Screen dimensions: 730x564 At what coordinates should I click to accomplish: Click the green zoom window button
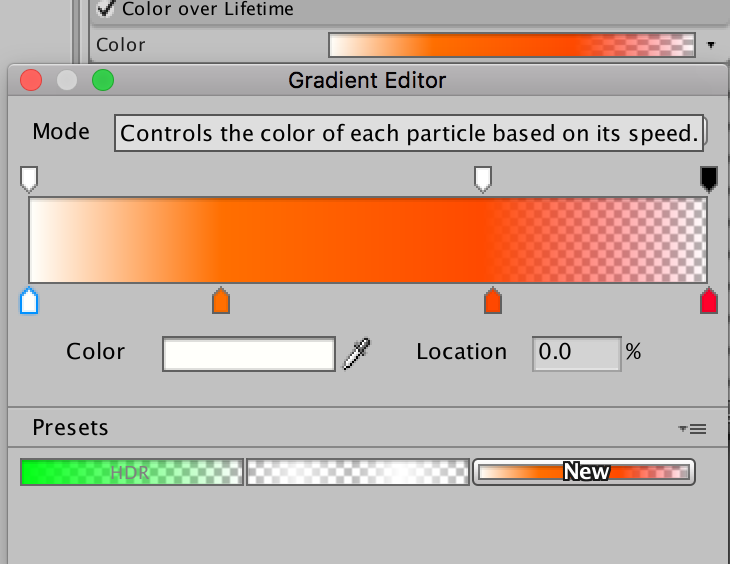(103, 80)
